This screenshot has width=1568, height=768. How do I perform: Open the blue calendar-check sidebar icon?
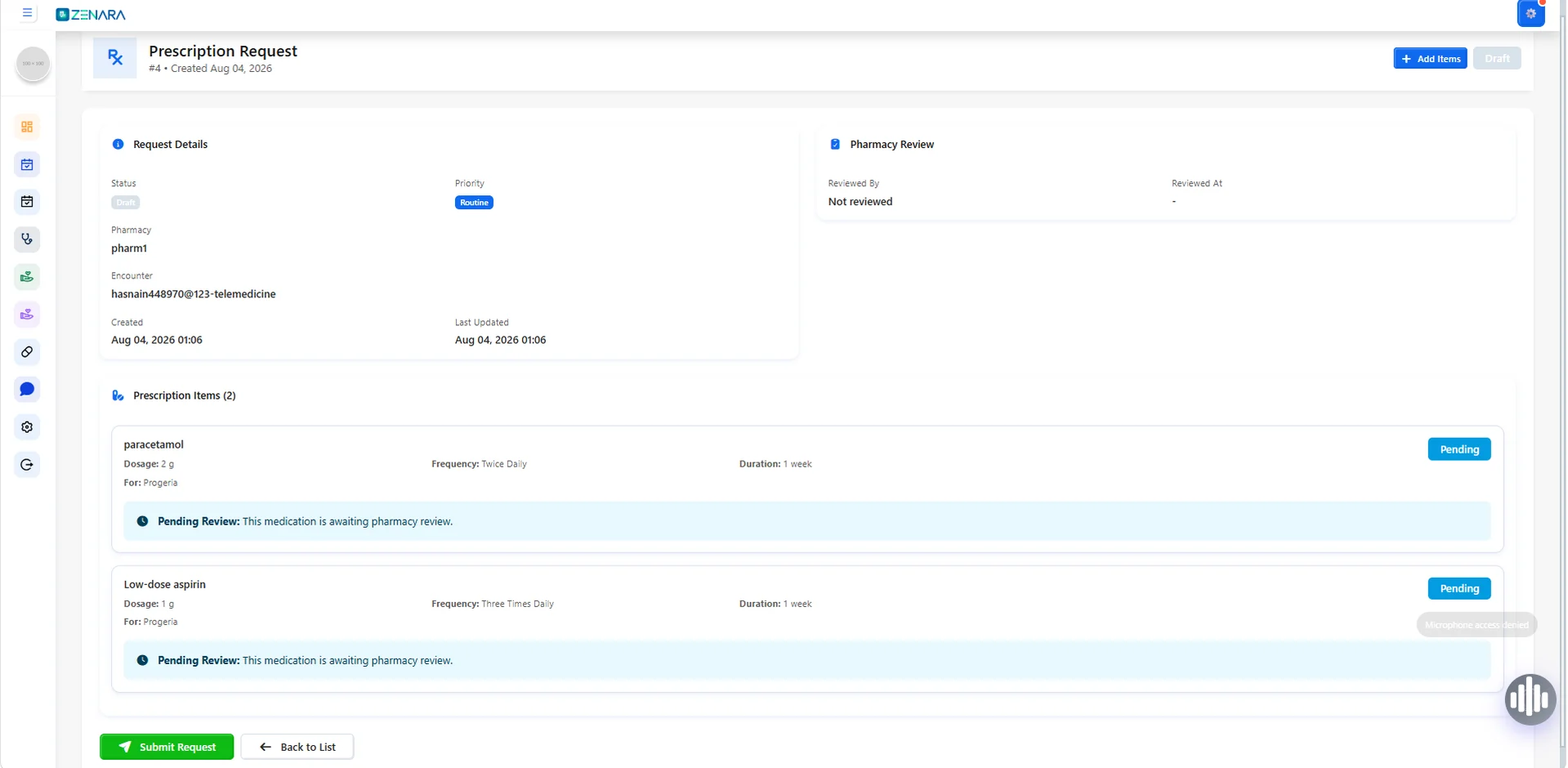click(x=27, y=164)
